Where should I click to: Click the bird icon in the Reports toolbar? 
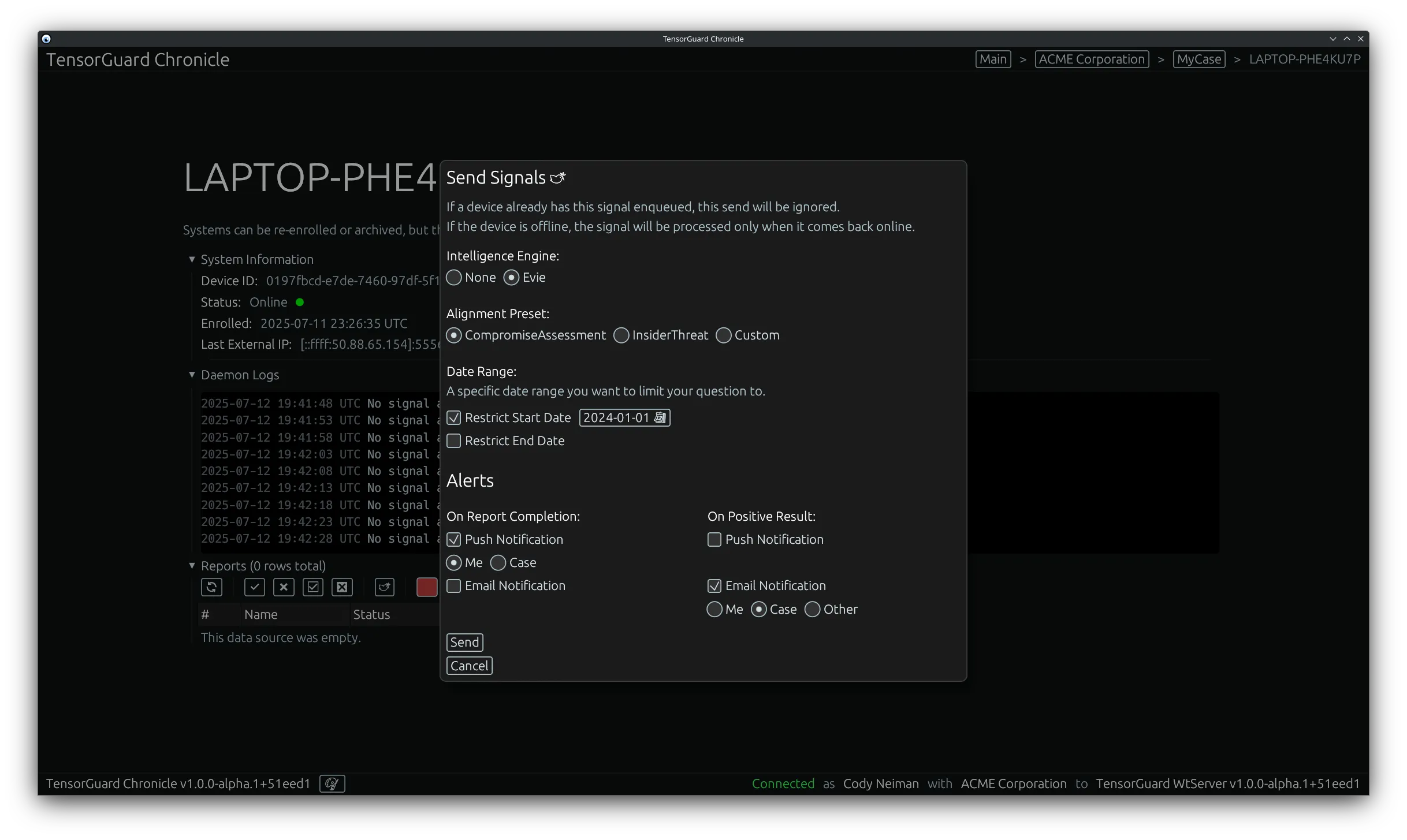[x=384, y=587]
